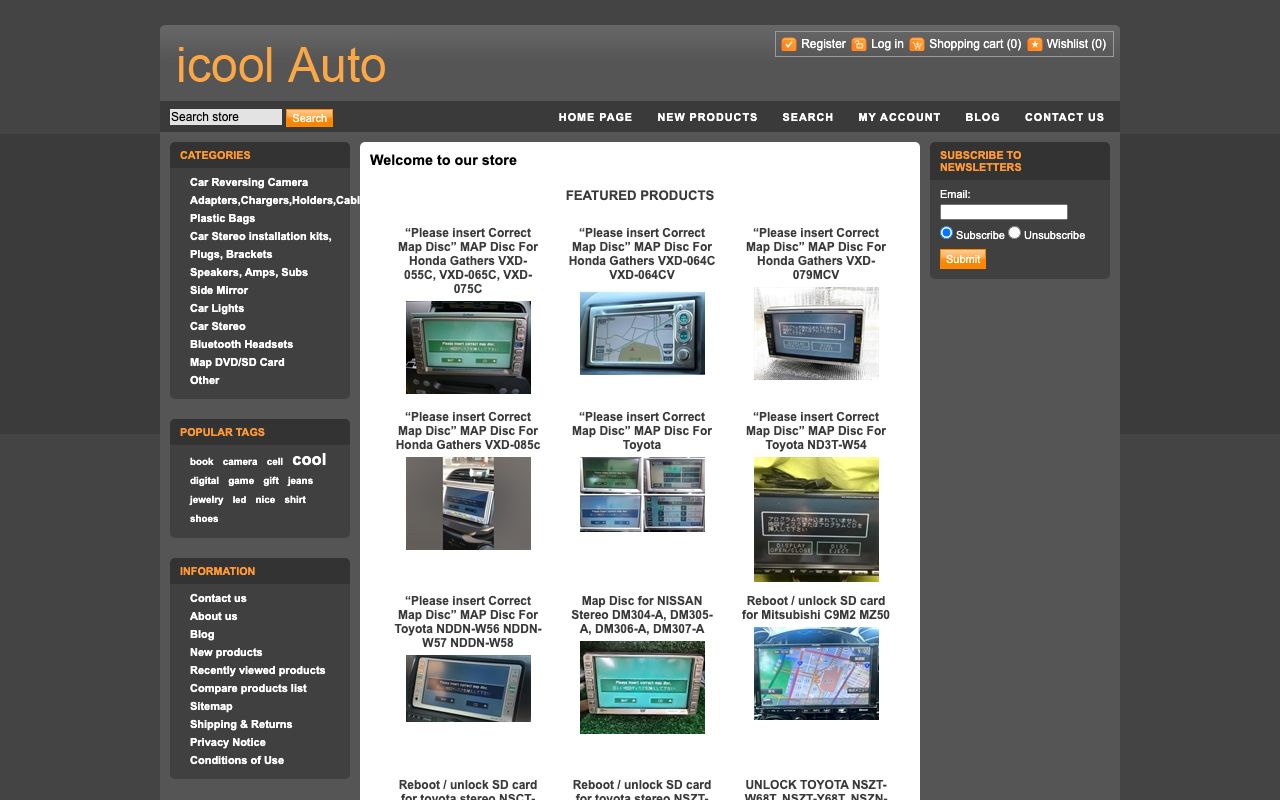The height and width of the screenshot is (800, 1280).
Task: Click the 'digital' popular tag
Action: (x=204, y=481)
